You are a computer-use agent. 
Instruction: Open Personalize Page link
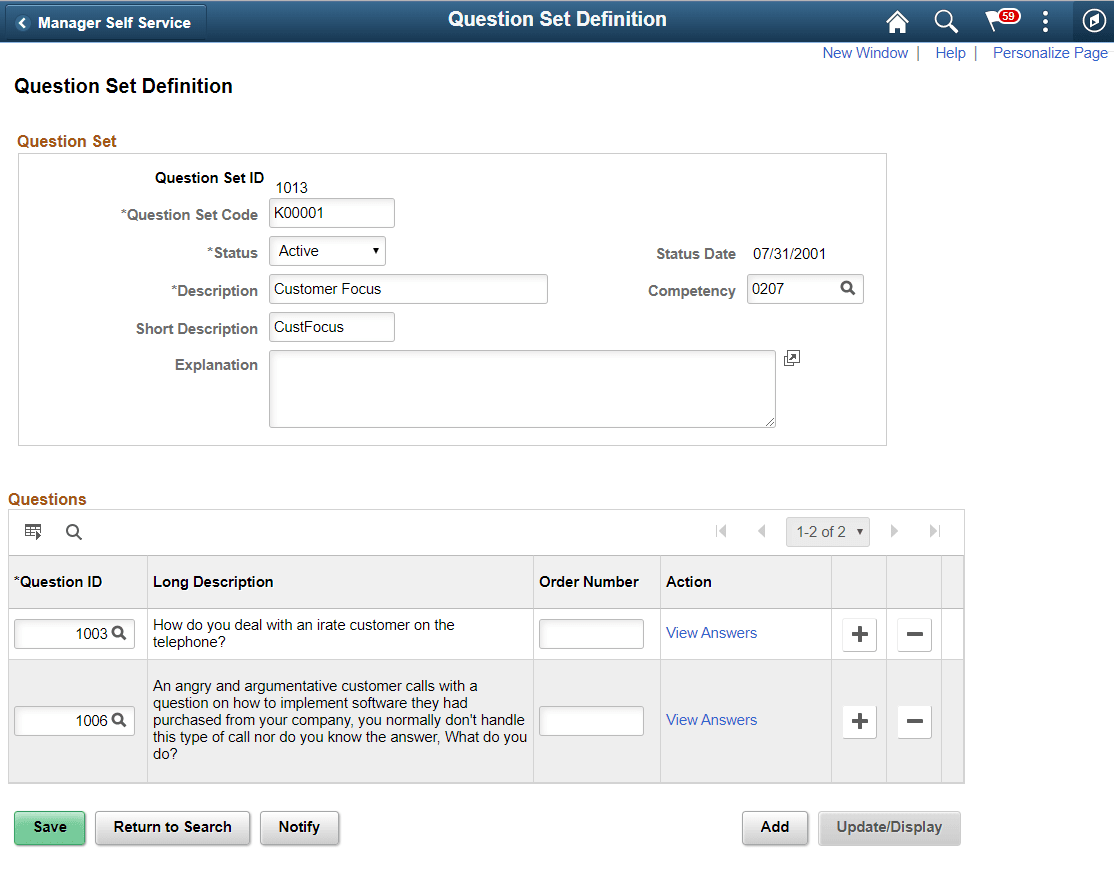tap(1050, 53)
